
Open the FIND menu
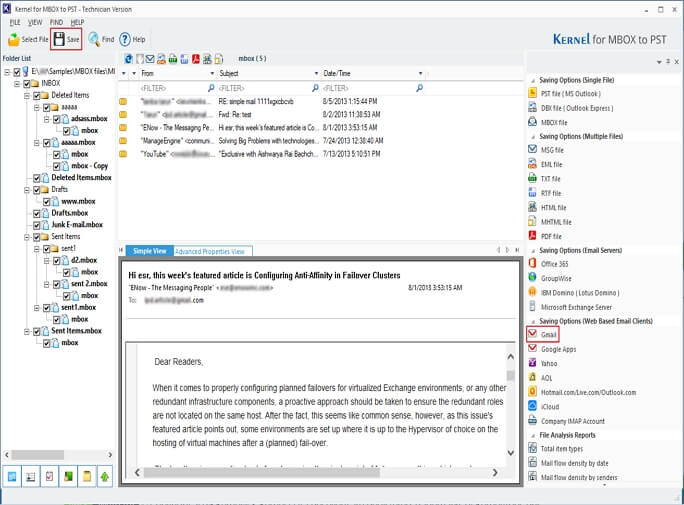coord(56,22)
